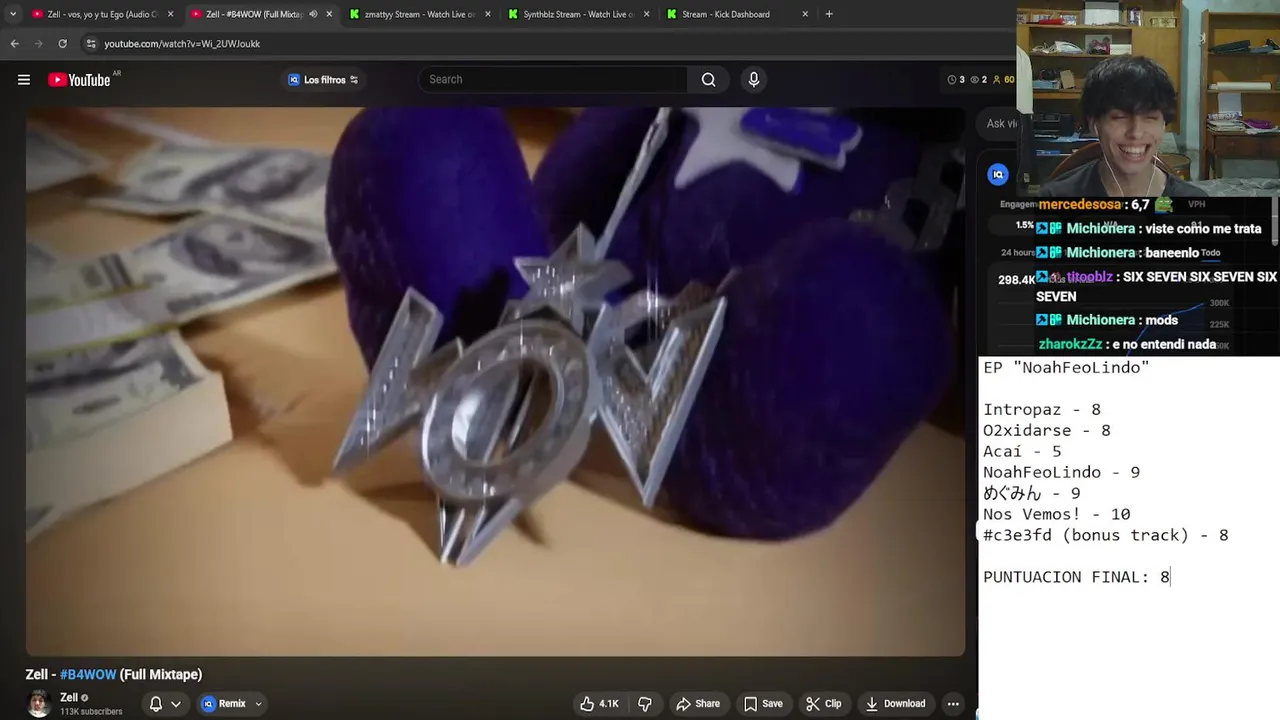Click '113K subscribers' text
The height and width of the screenshot is (720, 1280).
click(91, 712)
